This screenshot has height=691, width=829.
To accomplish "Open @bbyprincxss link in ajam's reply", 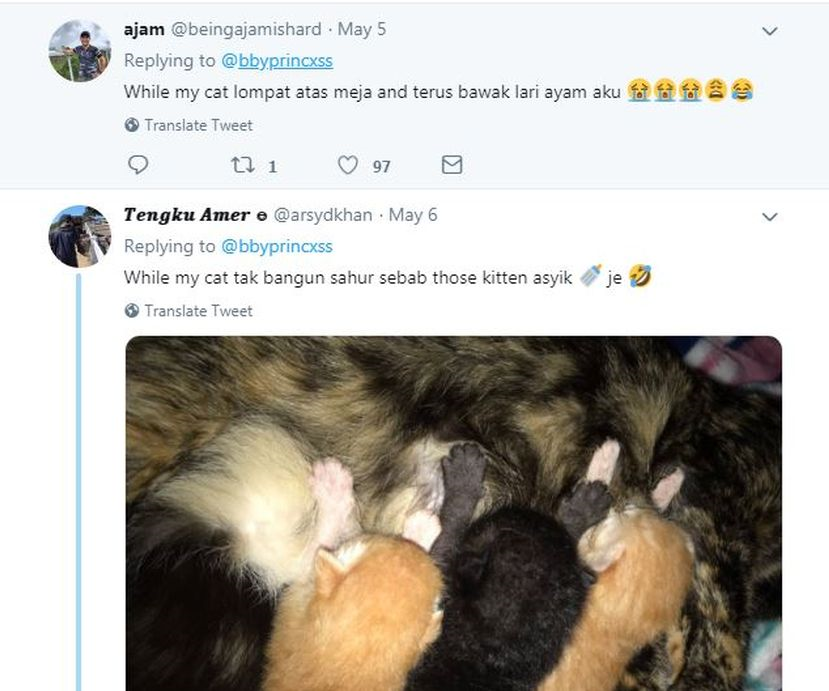I will coord(276,61).
